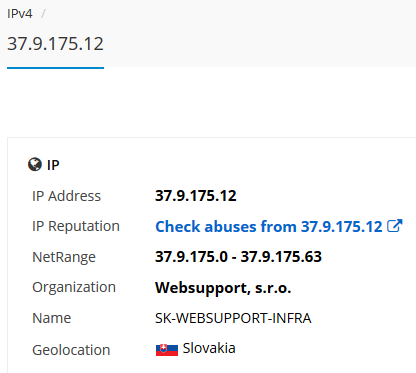
Task: Go to IPv4 breadcrumb
Action: tap(20, 14)
